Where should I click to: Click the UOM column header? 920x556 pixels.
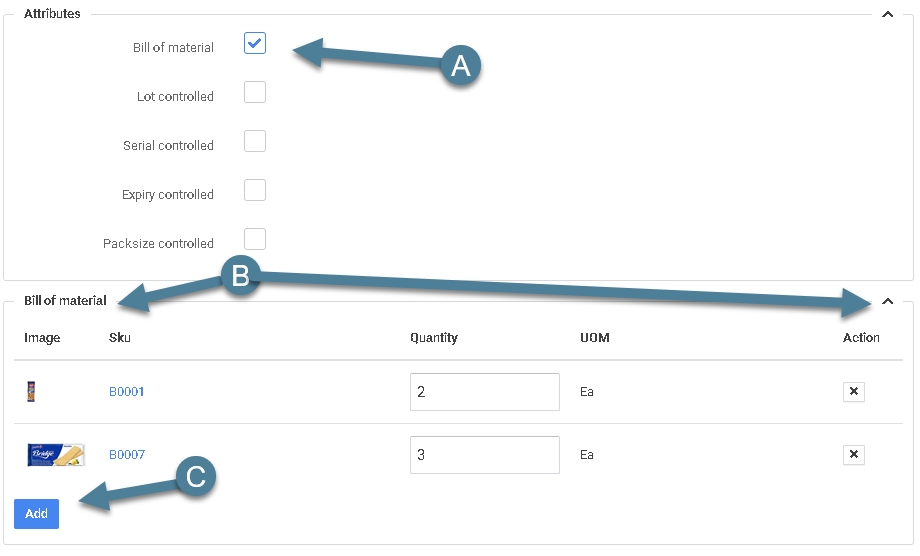coord(594,338)
